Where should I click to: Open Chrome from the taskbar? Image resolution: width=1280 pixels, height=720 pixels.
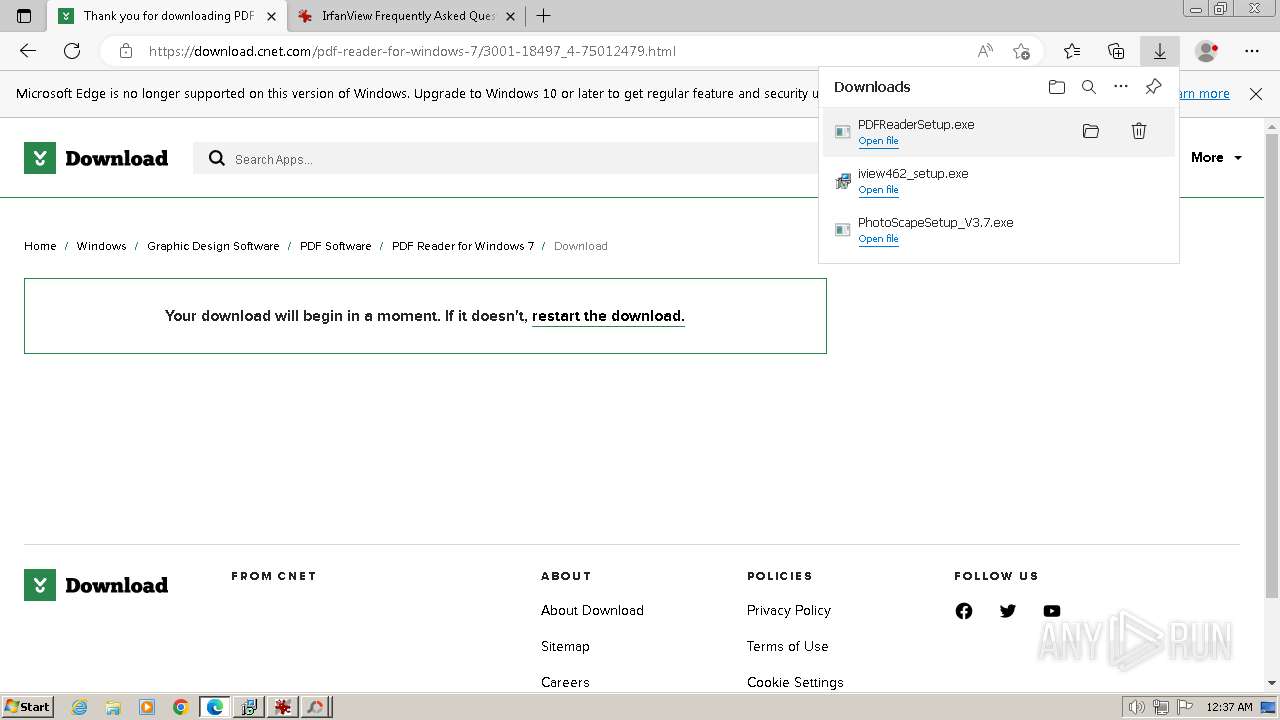(181, 707)
